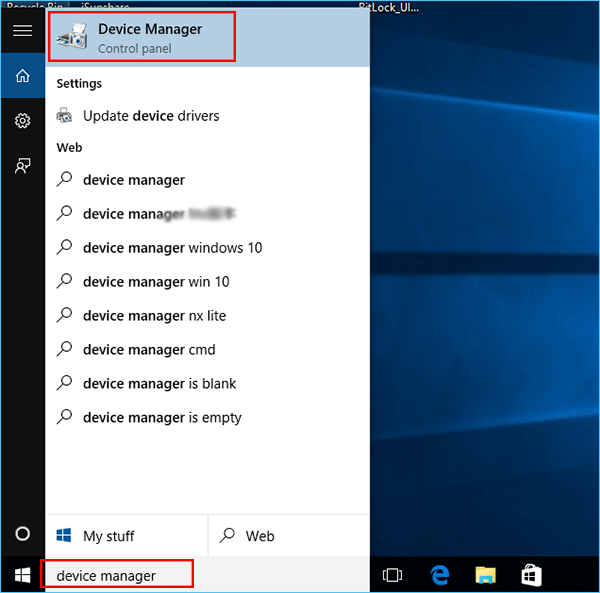600x593 pixels.
Task: Select Update device drivers setting
Action: [150, 116]
